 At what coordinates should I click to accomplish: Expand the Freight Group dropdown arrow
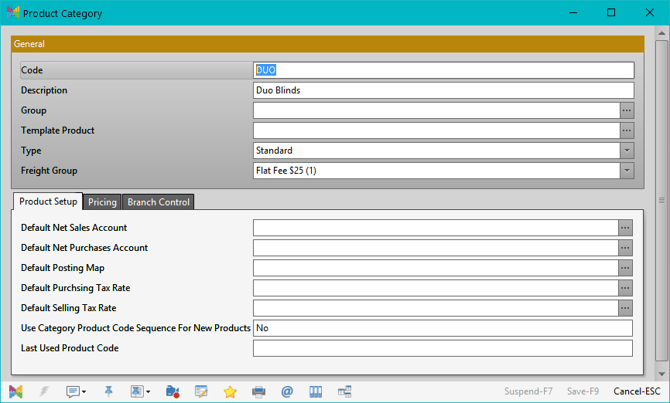[x=627, y=171]
